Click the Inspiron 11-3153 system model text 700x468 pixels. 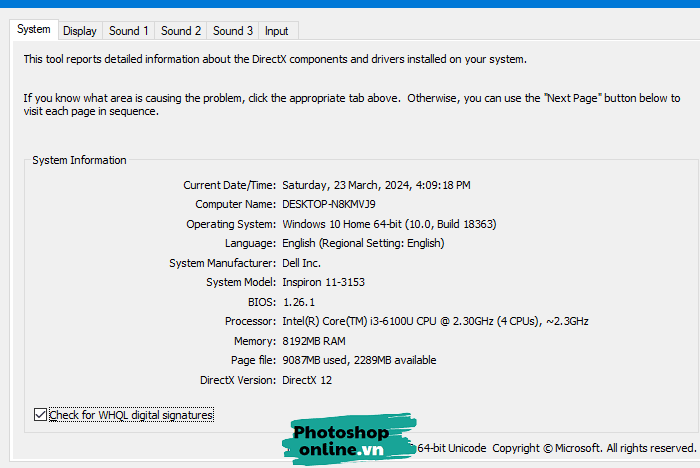point(325,282)
